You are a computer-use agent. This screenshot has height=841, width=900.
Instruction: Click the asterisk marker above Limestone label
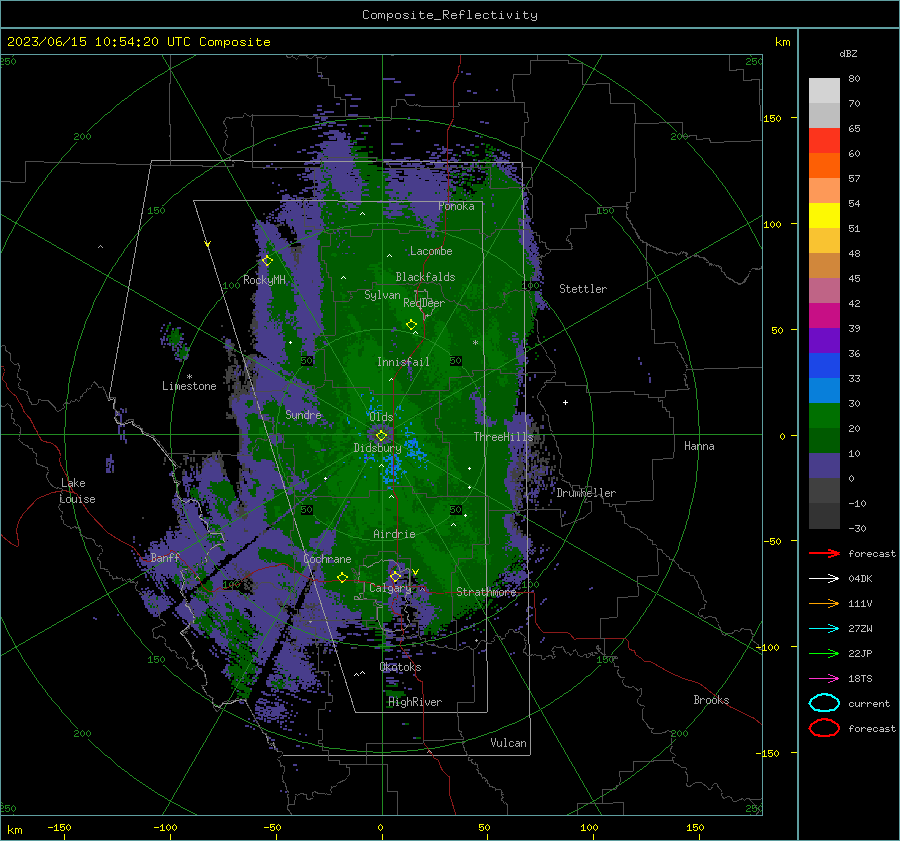(x=189, y=377)
